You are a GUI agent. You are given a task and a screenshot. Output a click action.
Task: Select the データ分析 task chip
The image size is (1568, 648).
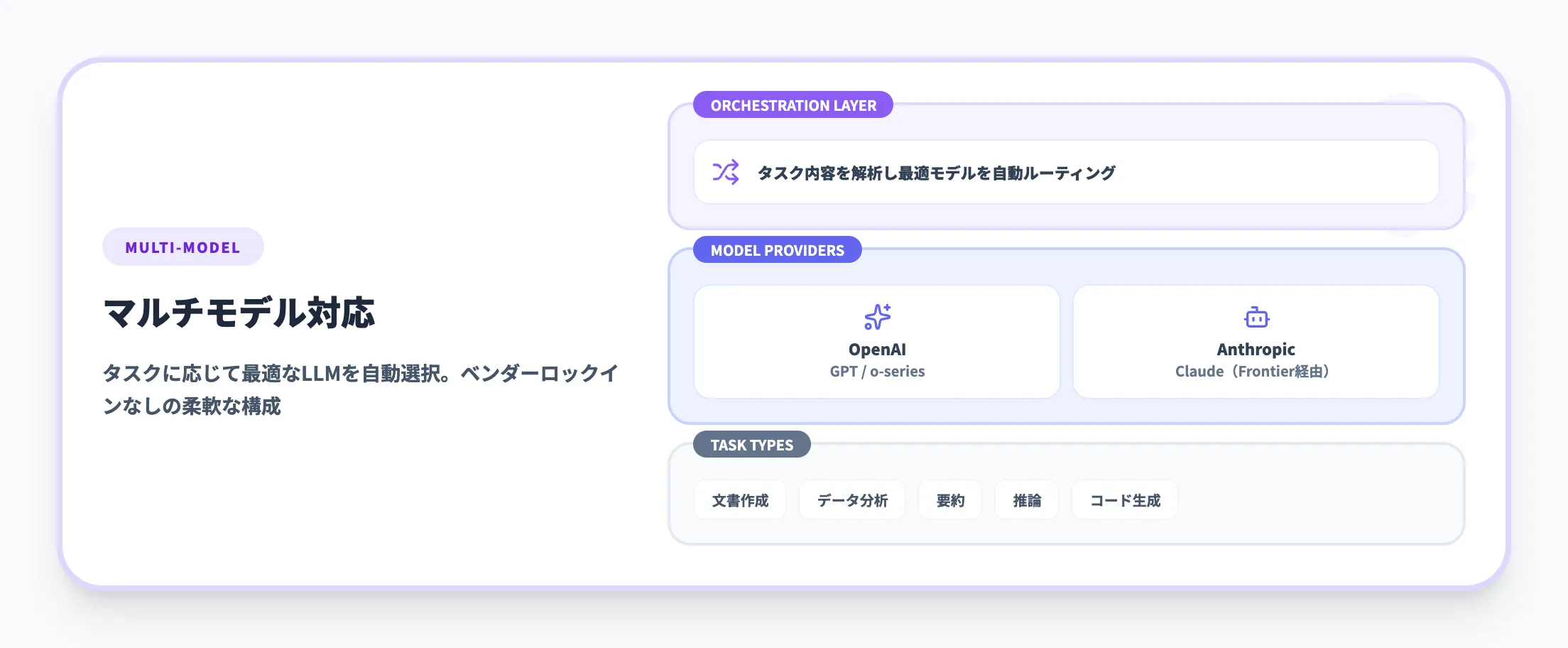pyautogui.click(x=851, y=500)
